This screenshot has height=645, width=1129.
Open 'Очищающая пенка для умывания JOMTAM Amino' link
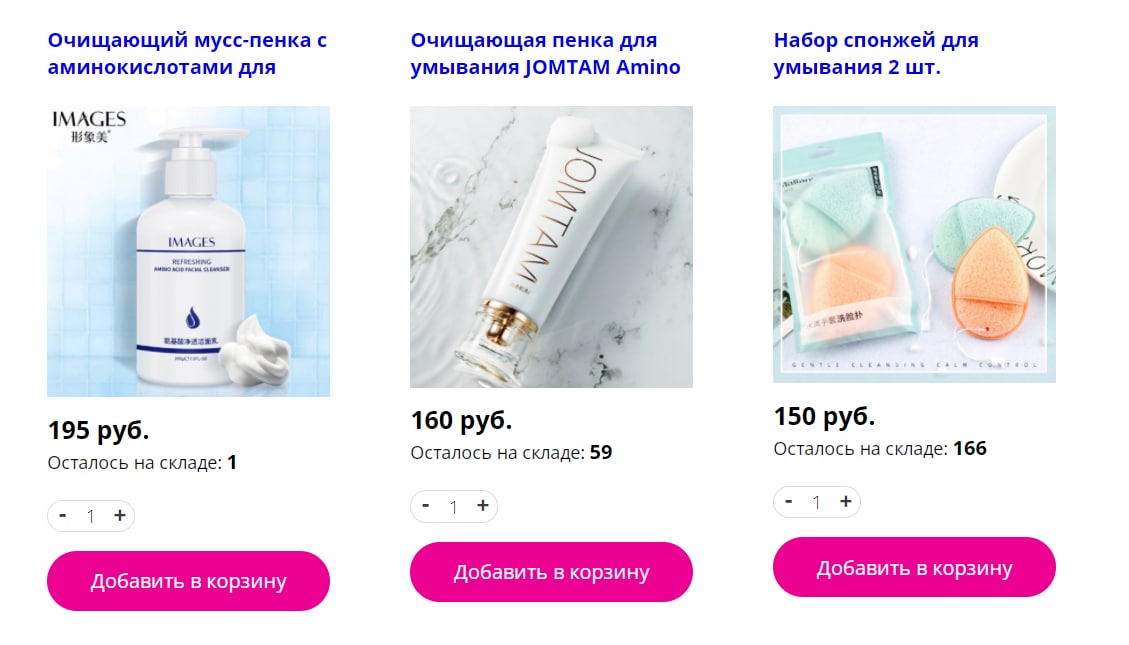[x=545, y=53]
